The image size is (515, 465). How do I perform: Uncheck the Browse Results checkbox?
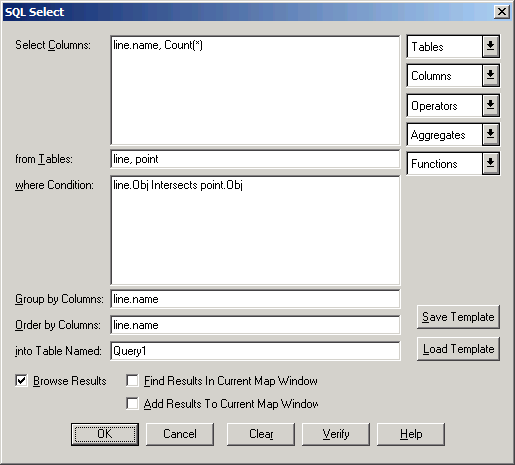pos(21,381)
